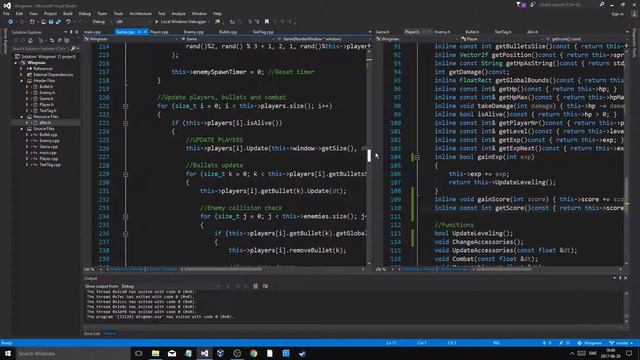Collapse code block at line 229
640x360 pixels.
(126, 174)
